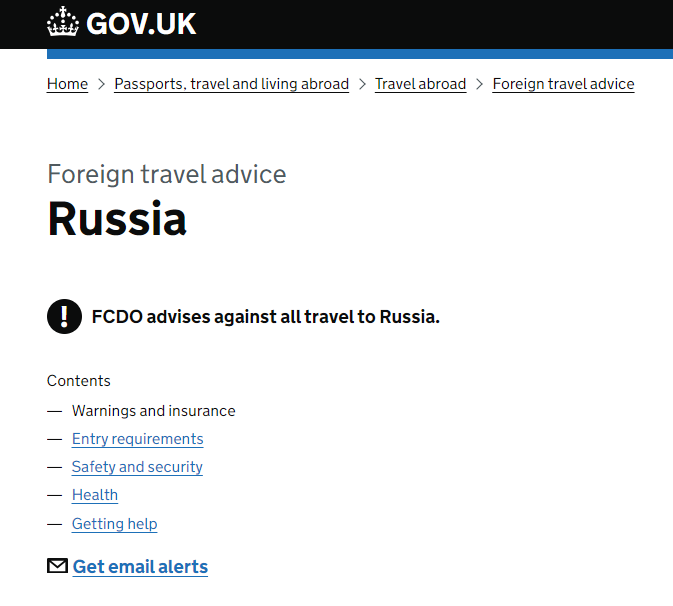
Task: Click the exclamation warning icon
Action: 64,317
